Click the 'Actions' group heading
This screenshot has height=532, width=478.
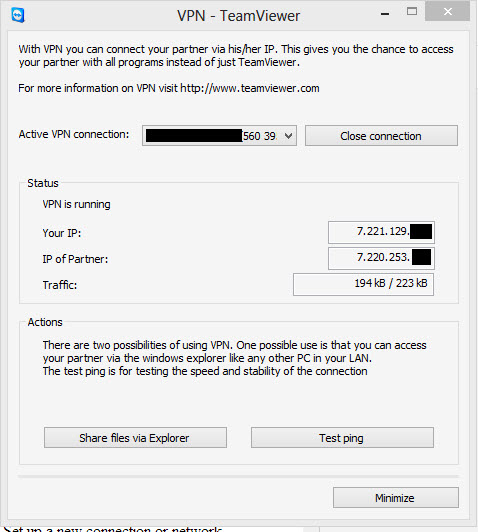click(45, 322)
